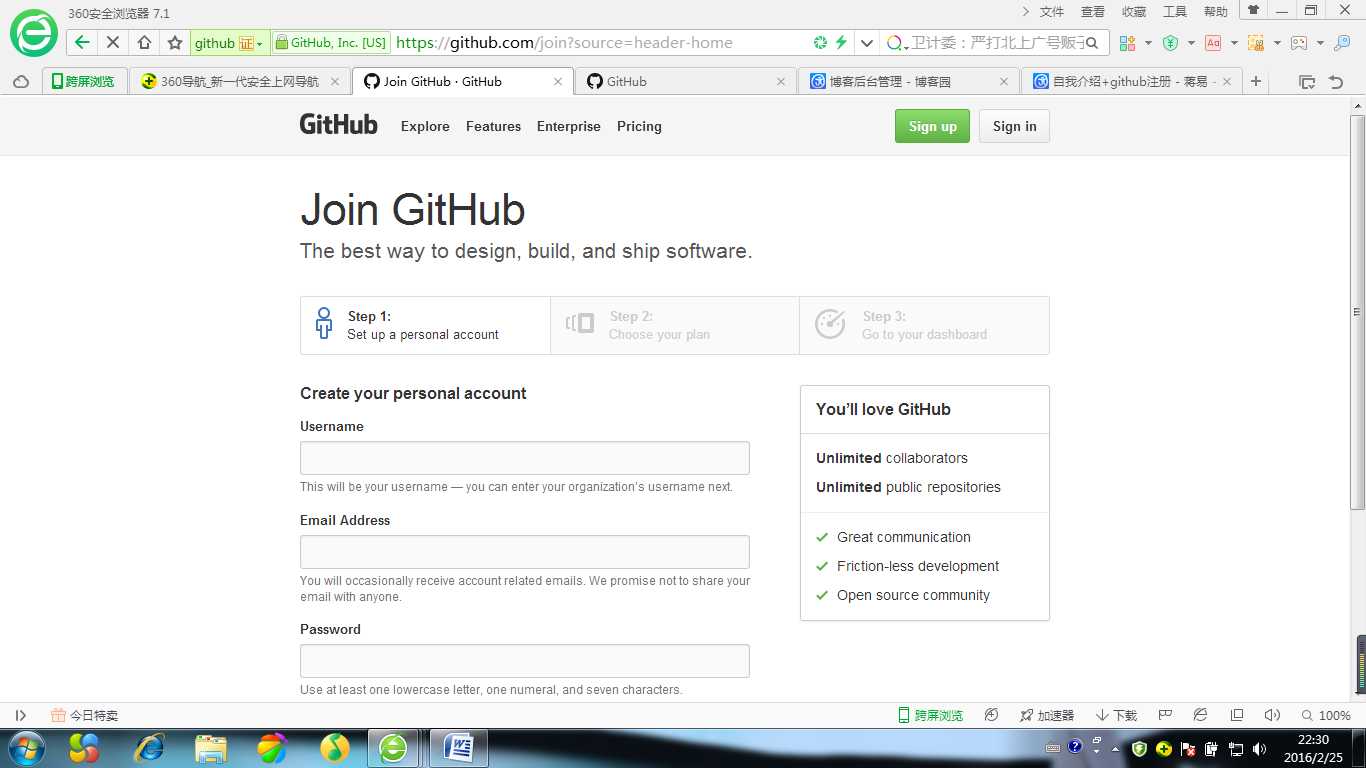
Task: Click into the Email Address field
Action: click(x=525, y=552)
